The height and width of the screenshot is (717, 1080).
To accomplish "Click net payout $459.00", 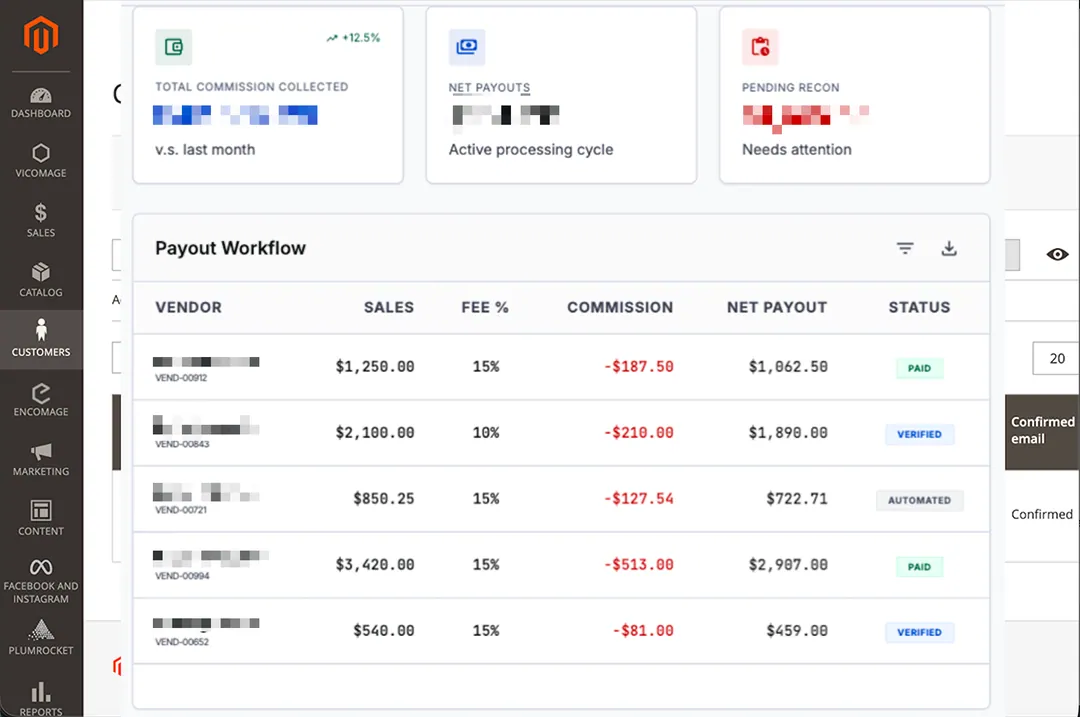I will pos(797,630).
